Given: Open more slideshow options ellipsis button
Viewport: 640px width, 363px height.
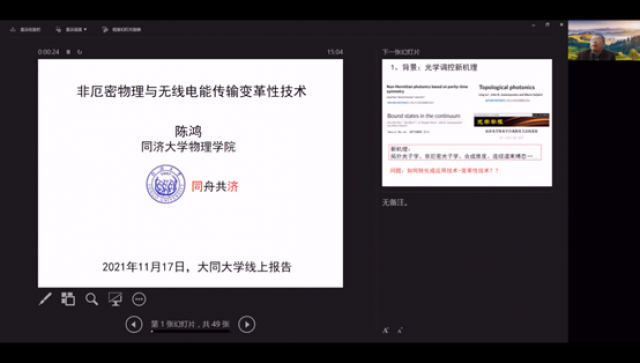Looking at the screenshot, I should 139,299.
